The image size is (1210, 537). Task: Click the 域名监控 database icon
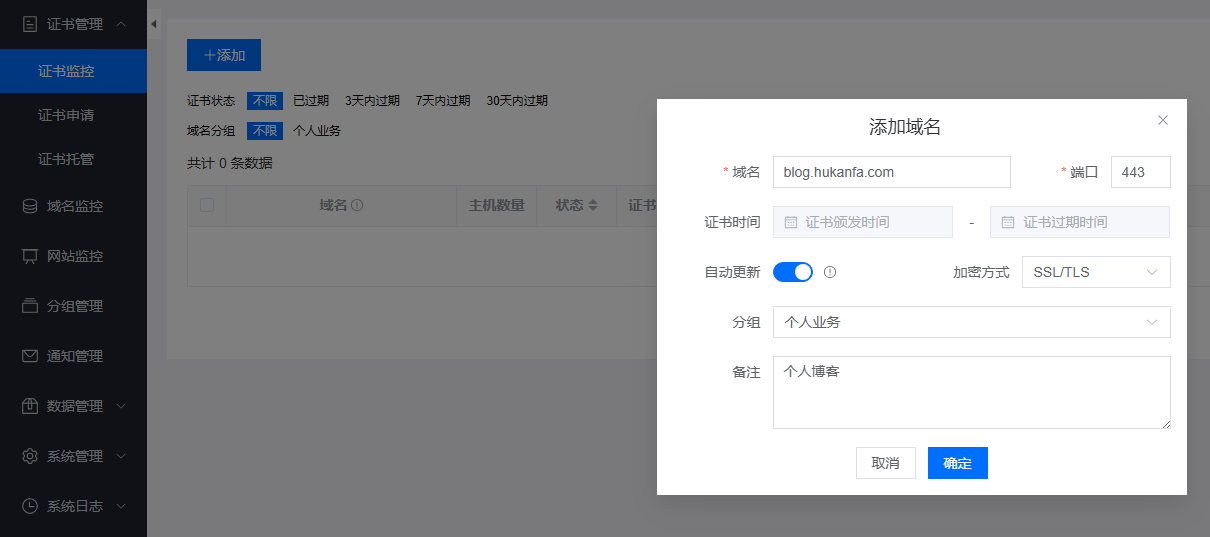(30, 206)
